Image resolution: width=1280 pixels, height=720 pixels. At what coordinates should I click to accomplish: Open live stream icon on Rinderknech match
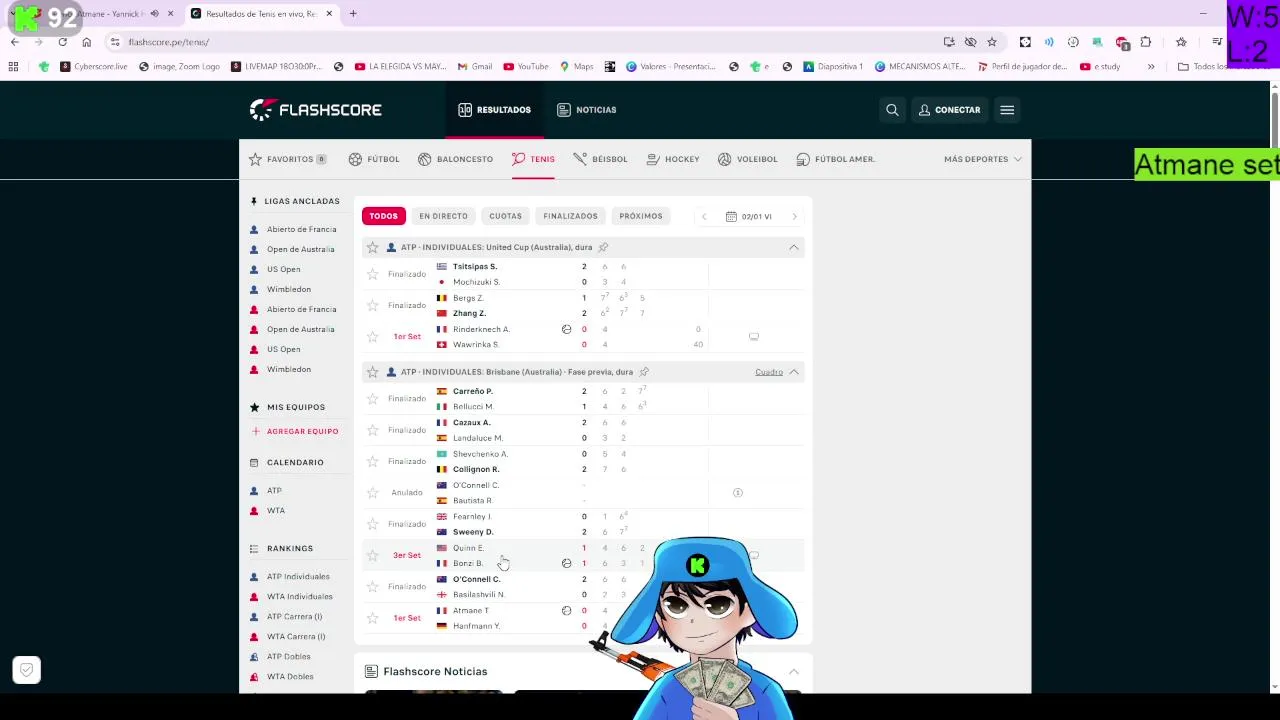click(754, 337)
